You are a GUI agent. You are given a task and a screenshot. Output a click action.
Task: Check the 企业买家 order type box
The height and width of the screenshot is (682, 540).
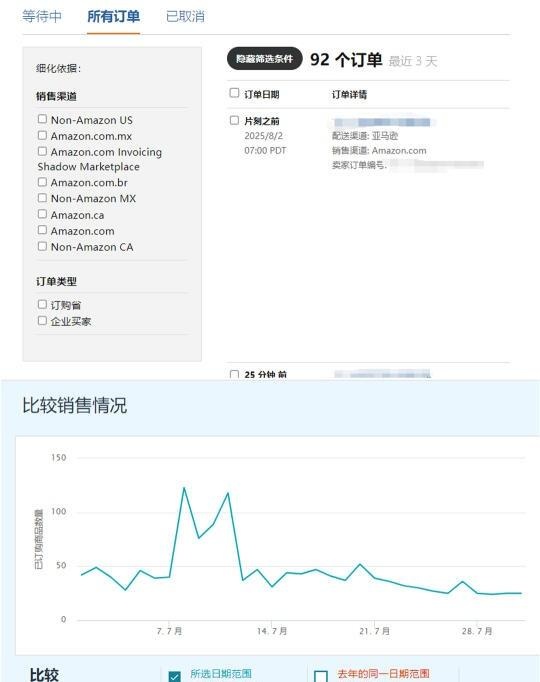(x=42, y=321)
